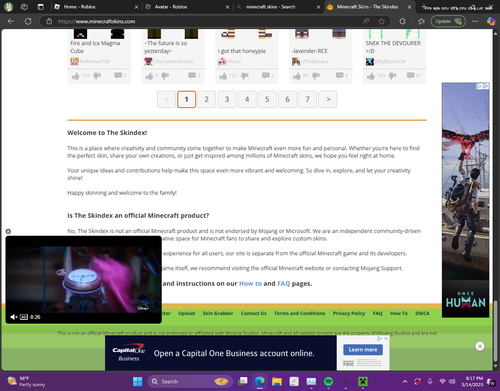Open Spotify from taskbar
The width and height of the screenshot is (500, 391).
point(328,381)
